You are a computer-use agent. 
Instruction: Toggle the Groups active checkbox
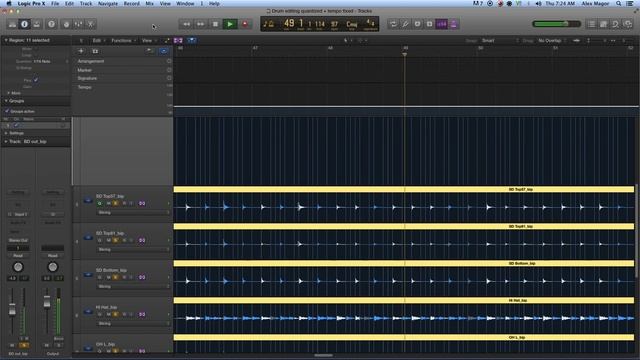click(7, 111)
